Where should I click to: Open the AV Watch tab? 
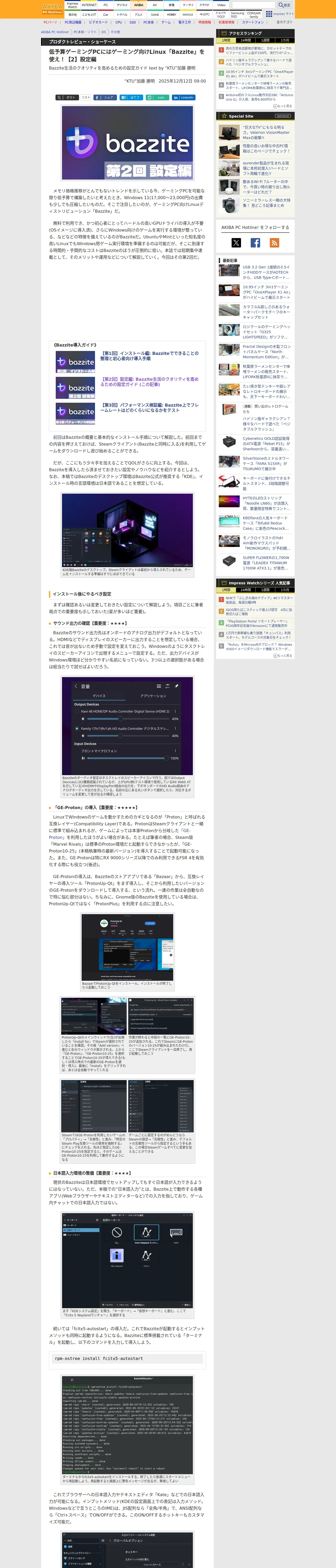pyautogui.click(x=155, y=5)
